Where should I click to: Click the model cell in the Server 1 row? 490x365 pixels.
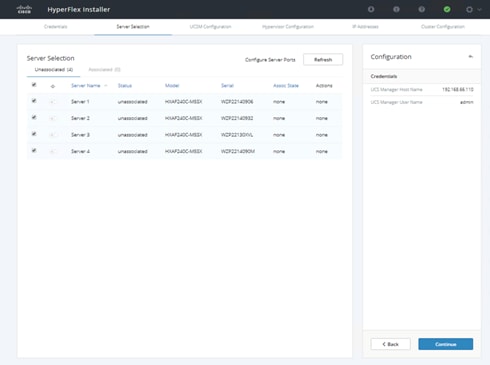click(183, 102)
